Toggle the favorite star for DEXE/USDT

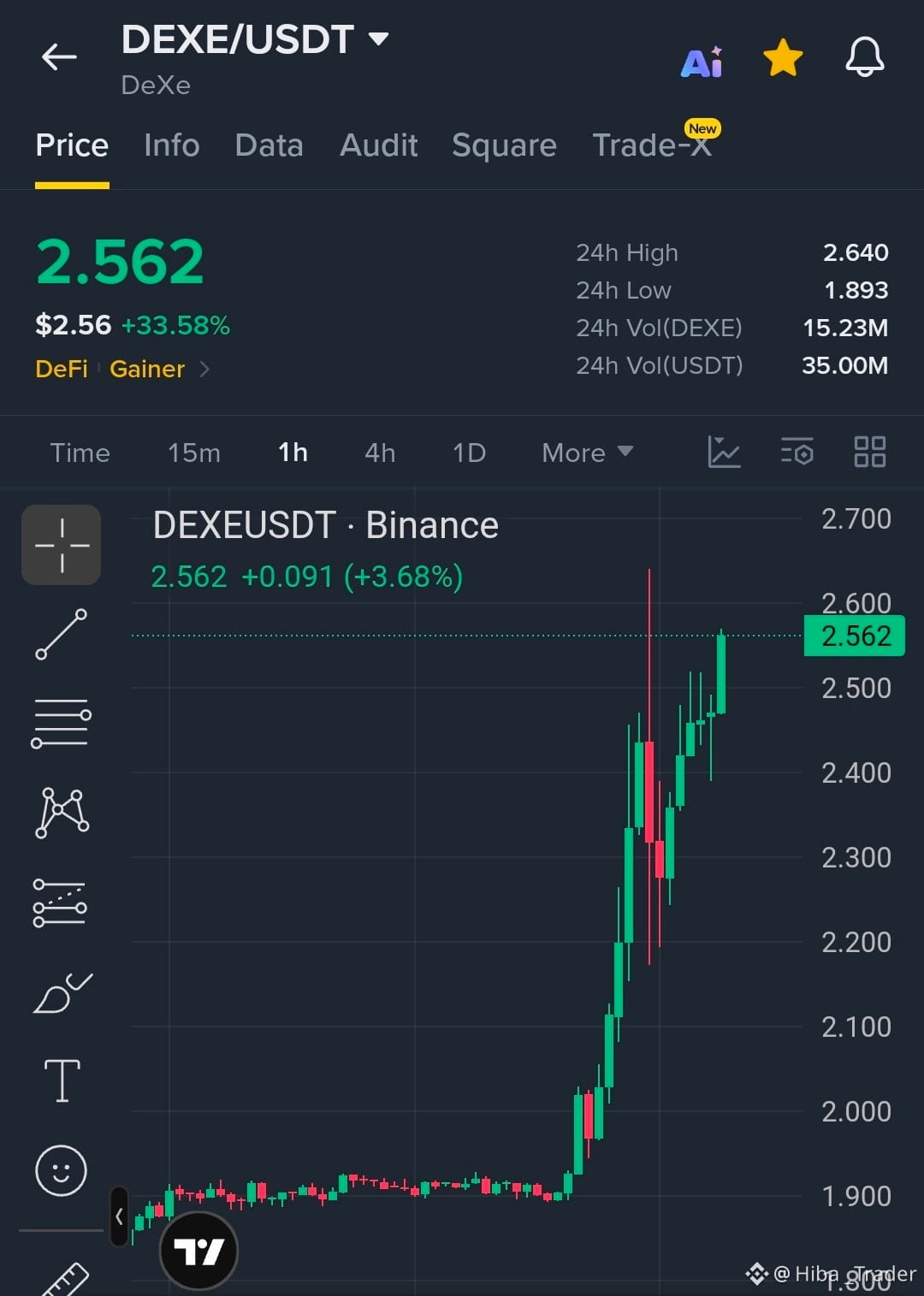pos(783,58)
